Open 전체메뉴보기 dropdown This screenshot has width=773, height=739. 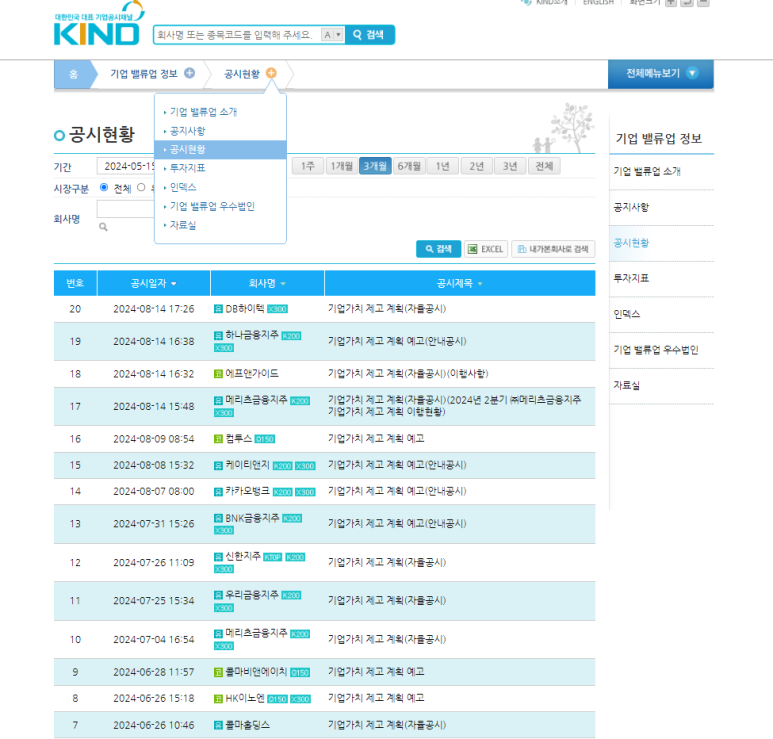661,74
